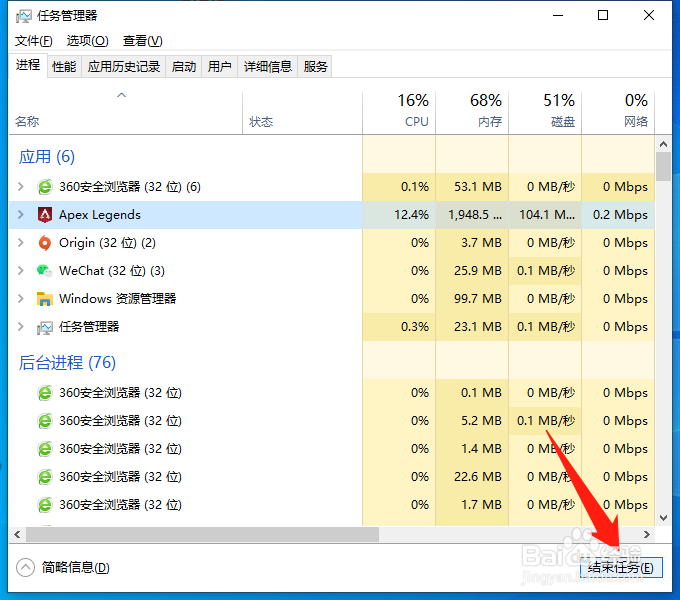Collapse to 简略信息 using the circle arrow
This screenshot has height=600, width=680.
tap(26, 567)
